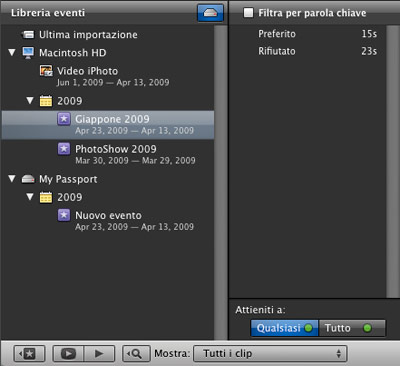Click the My Passport drive icon
Screen dimensions: 400x366
28,179
